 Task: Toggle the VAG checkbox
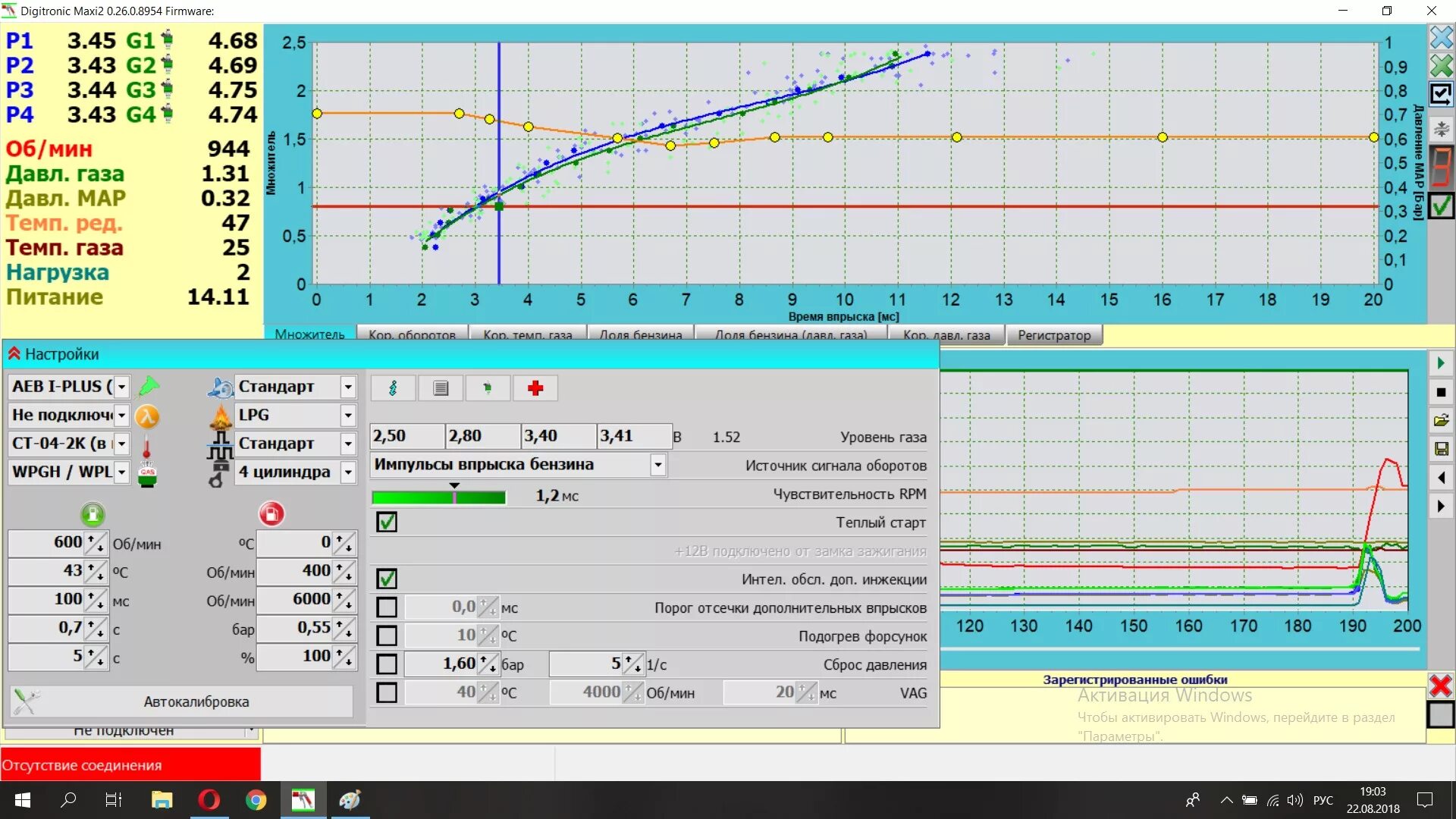[387, 692]
